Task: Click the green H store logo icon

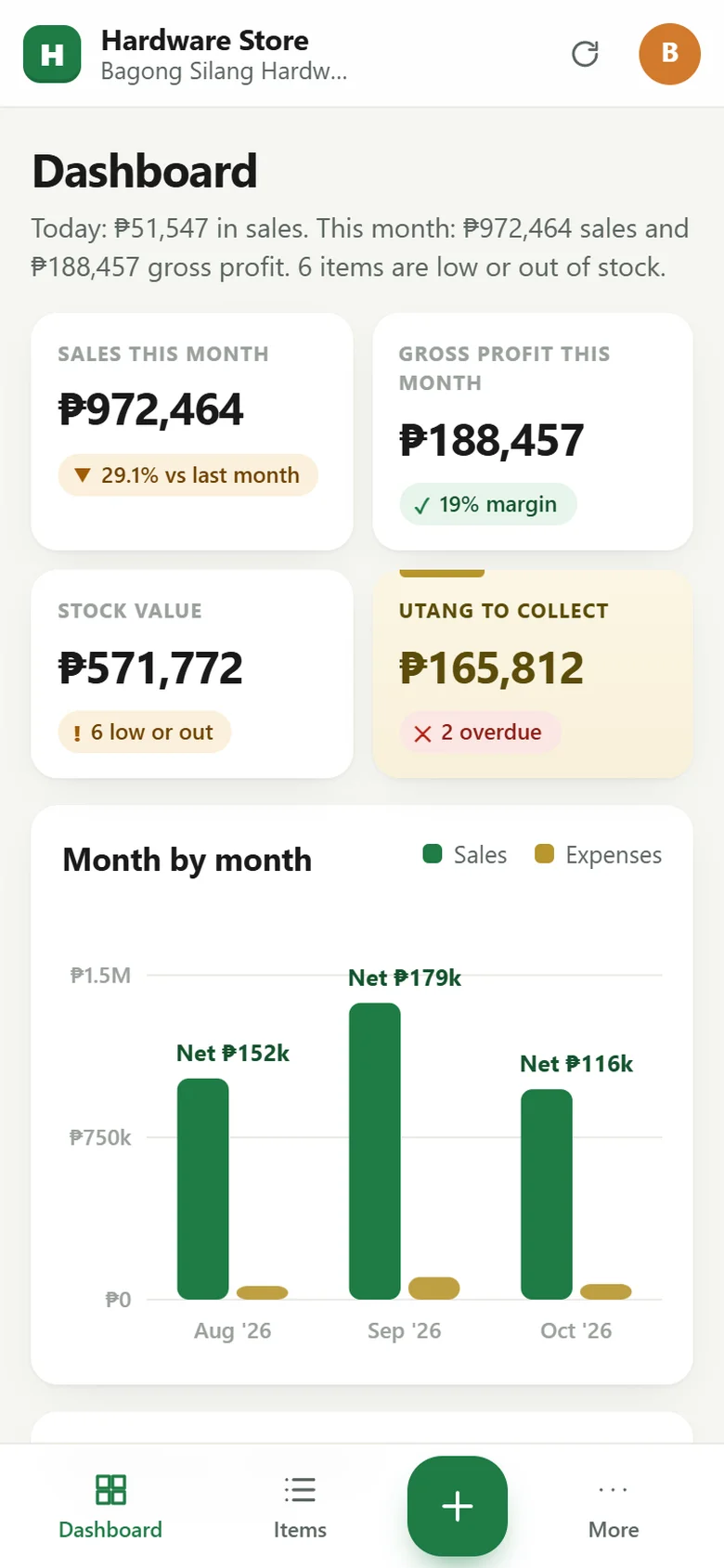Action: click(52, 54)
